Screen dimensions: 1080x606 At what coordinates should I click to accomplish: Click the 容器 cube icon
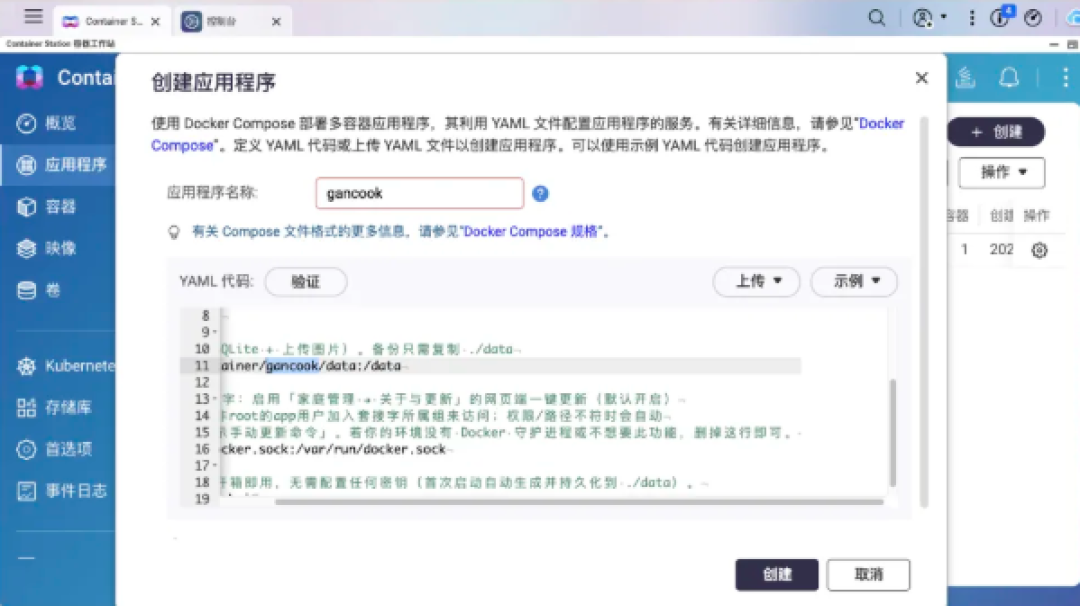coord(26,207)
